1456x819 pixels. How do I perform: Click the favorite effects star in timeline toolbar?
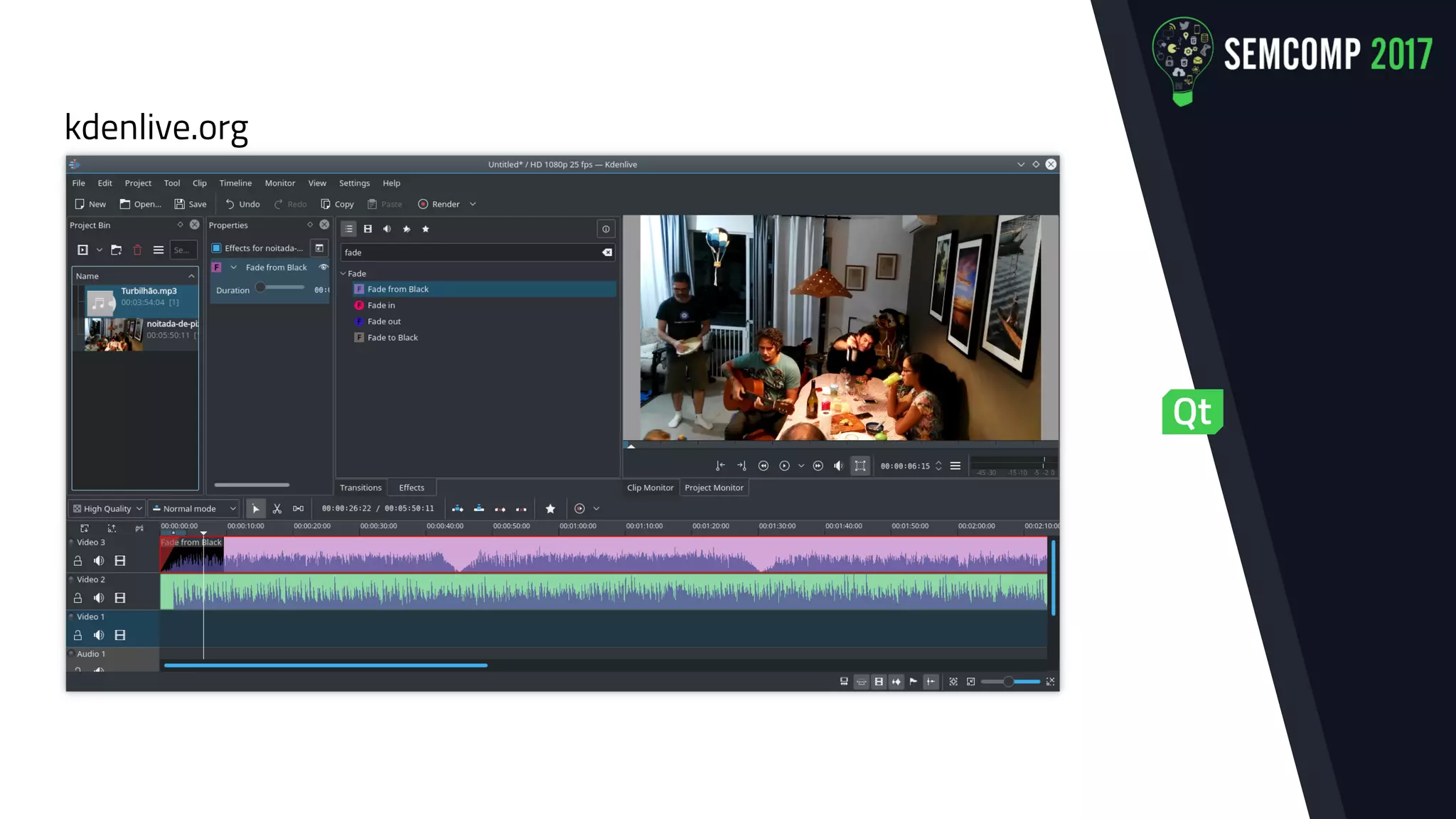click(550, 508)
